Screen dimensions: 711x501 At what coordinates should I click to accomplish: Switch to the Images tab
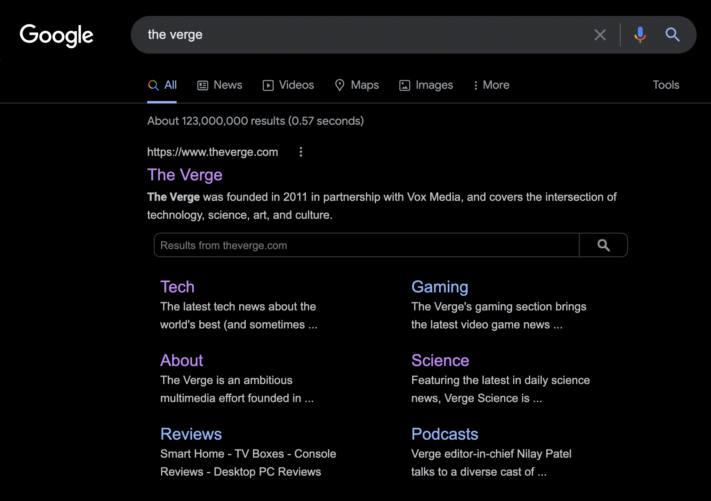pos(426,85)
